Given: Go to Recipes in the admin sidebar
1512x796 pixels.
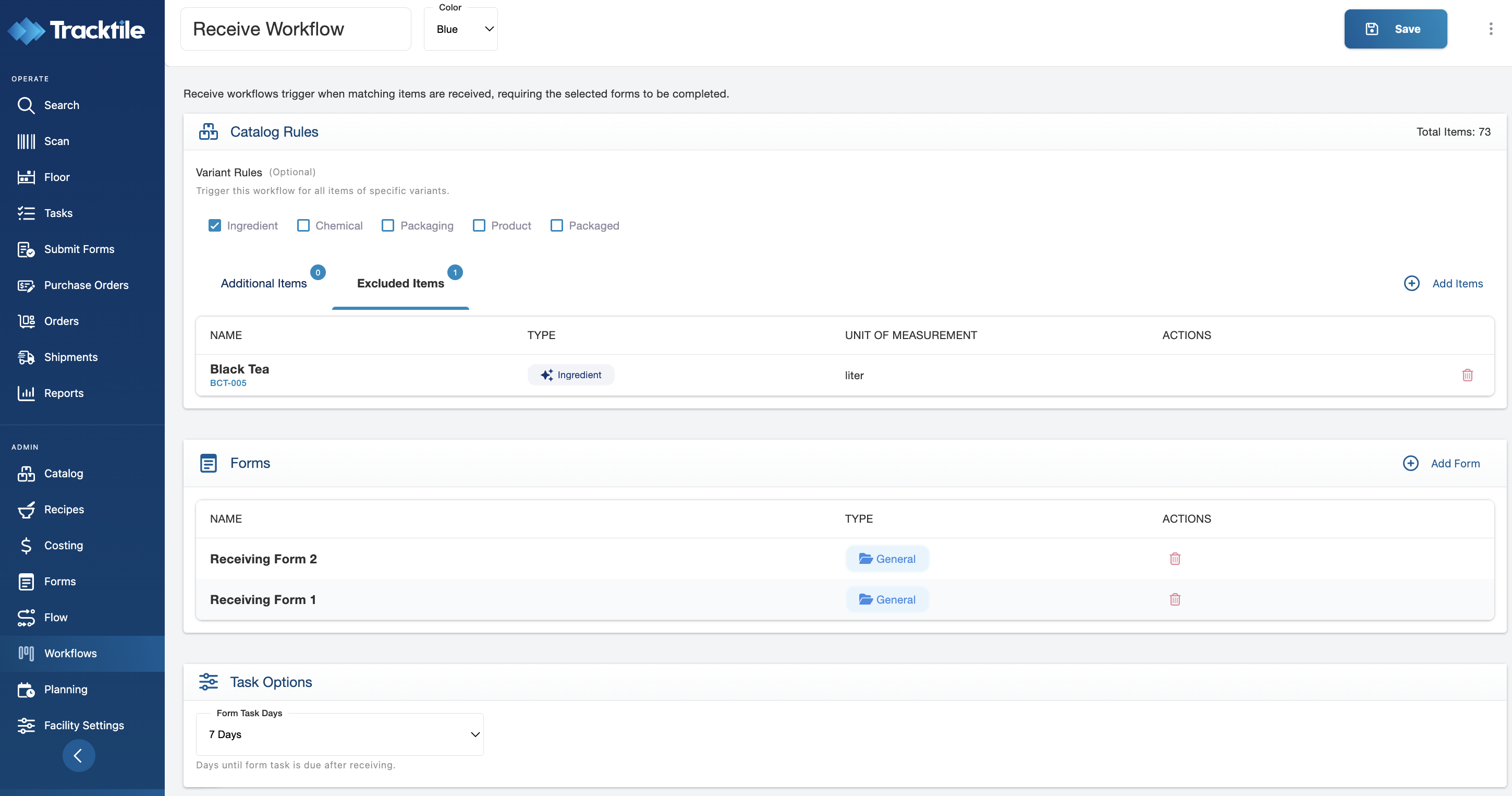Looking at the screenshot, I should 64,509.
